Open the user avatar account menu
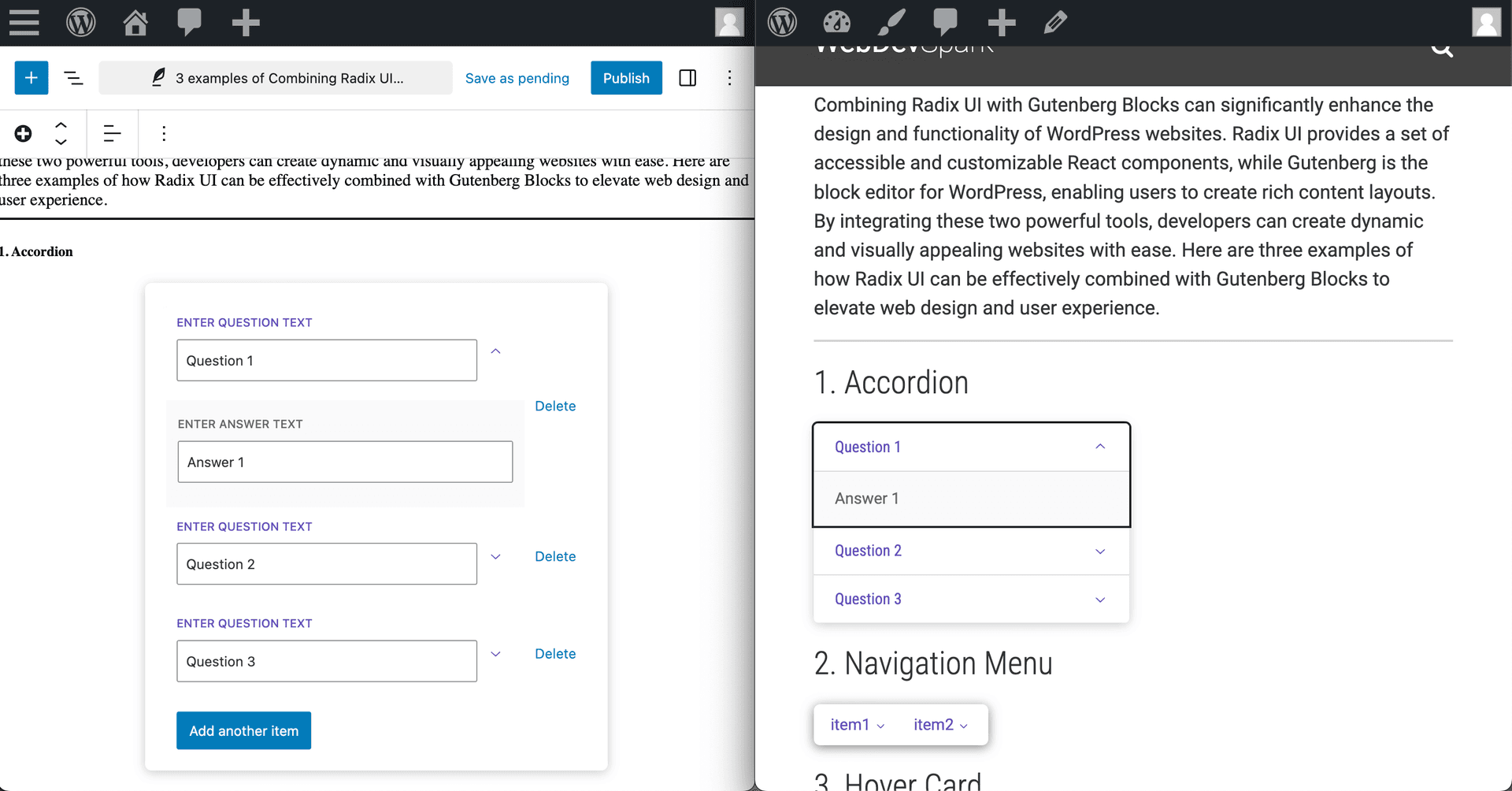This screenshot has height=791, width=1512. [728, 23]
